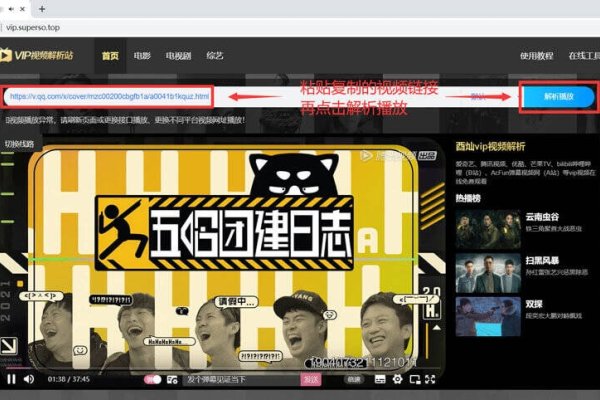The height and width of the screenshot is (400, 600).
Task: Click the VIP视频解析站 logo
Action: click(x=37, y=55)
